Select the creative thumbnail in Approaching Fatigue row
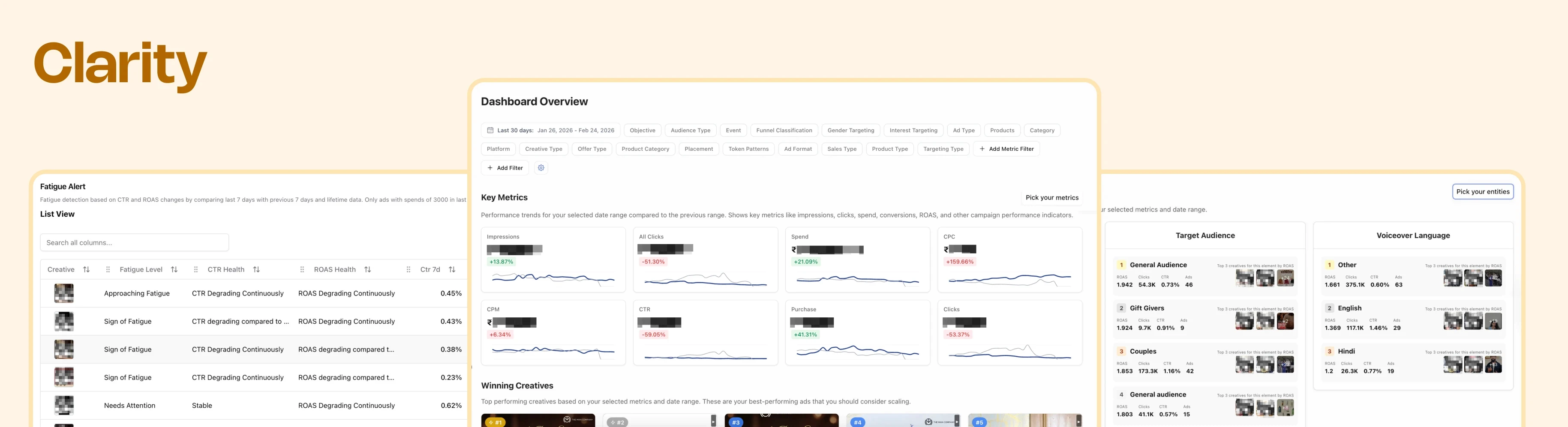This screenshot has height=427, width=1568. click(64, 293)
